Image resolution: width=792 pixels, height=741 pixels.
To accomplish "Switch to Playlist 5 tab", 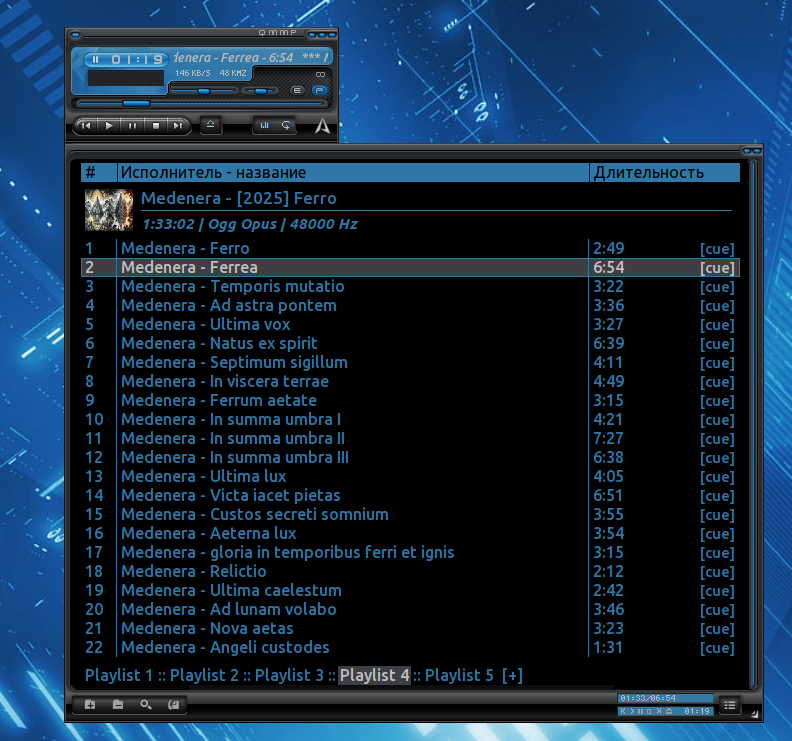I will tap(459, 675).
